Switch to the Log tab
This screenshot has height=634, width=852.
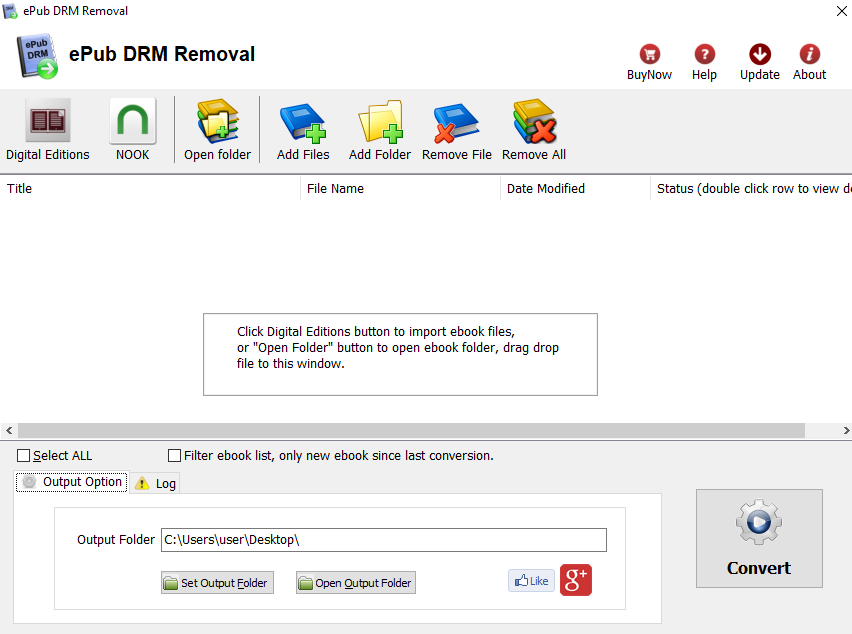pos(155,483)
